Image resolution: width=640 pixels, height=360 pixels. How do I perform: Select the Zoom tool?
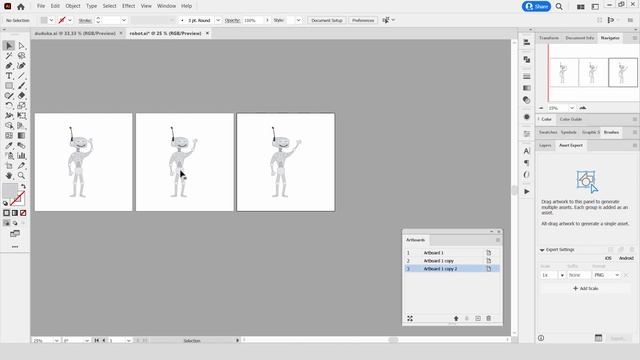[x=21, y=176]
